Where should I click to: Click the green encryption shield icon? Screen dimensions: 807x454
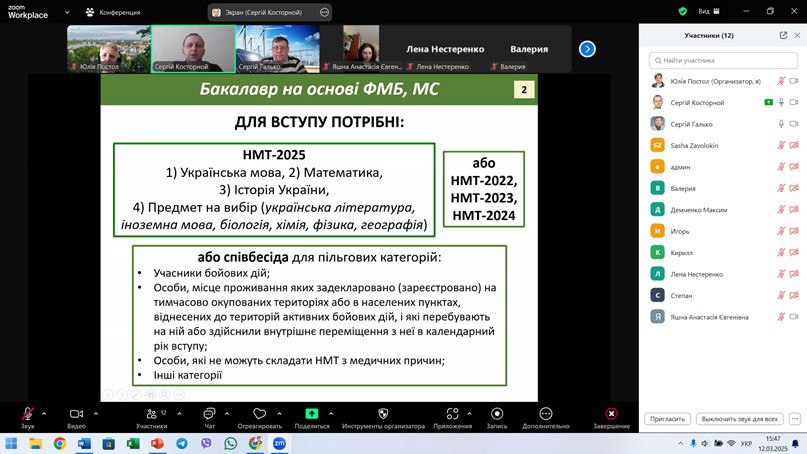click(x=682, y=11)
